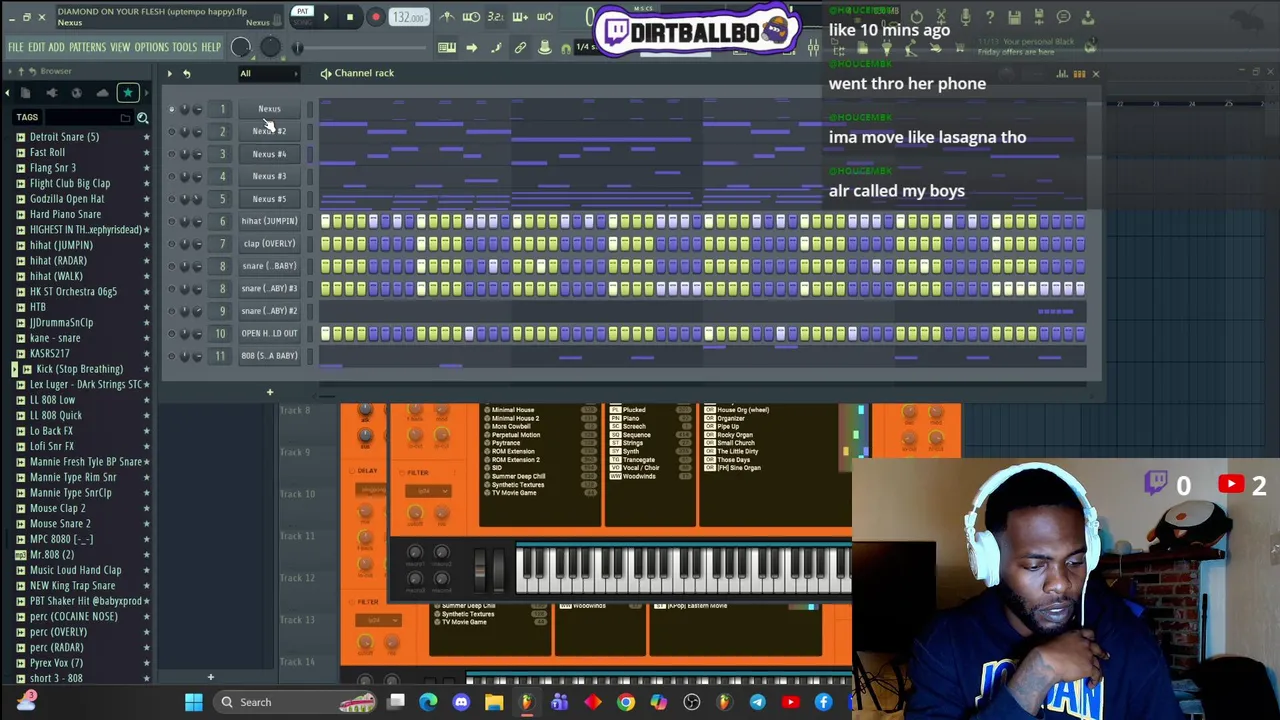The image size is (1280, 720).
Task: Click the snare (..ABY) #2 channel button
Action: (269, 311)
